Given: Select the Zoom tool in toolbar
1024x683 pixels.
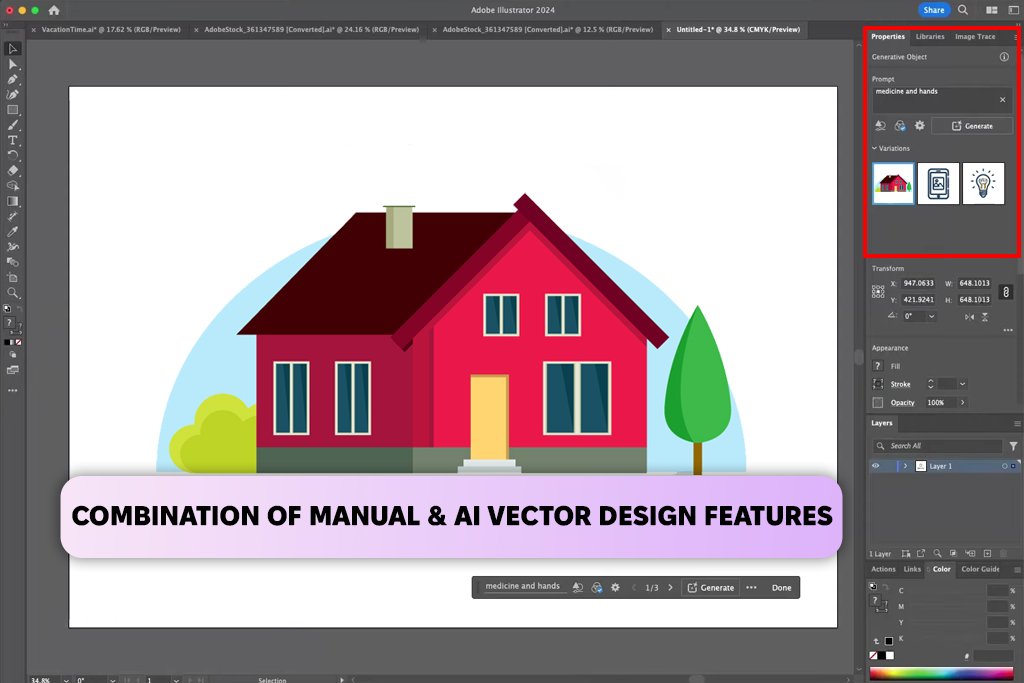Looking at the screenshot, I should (12, 293).
